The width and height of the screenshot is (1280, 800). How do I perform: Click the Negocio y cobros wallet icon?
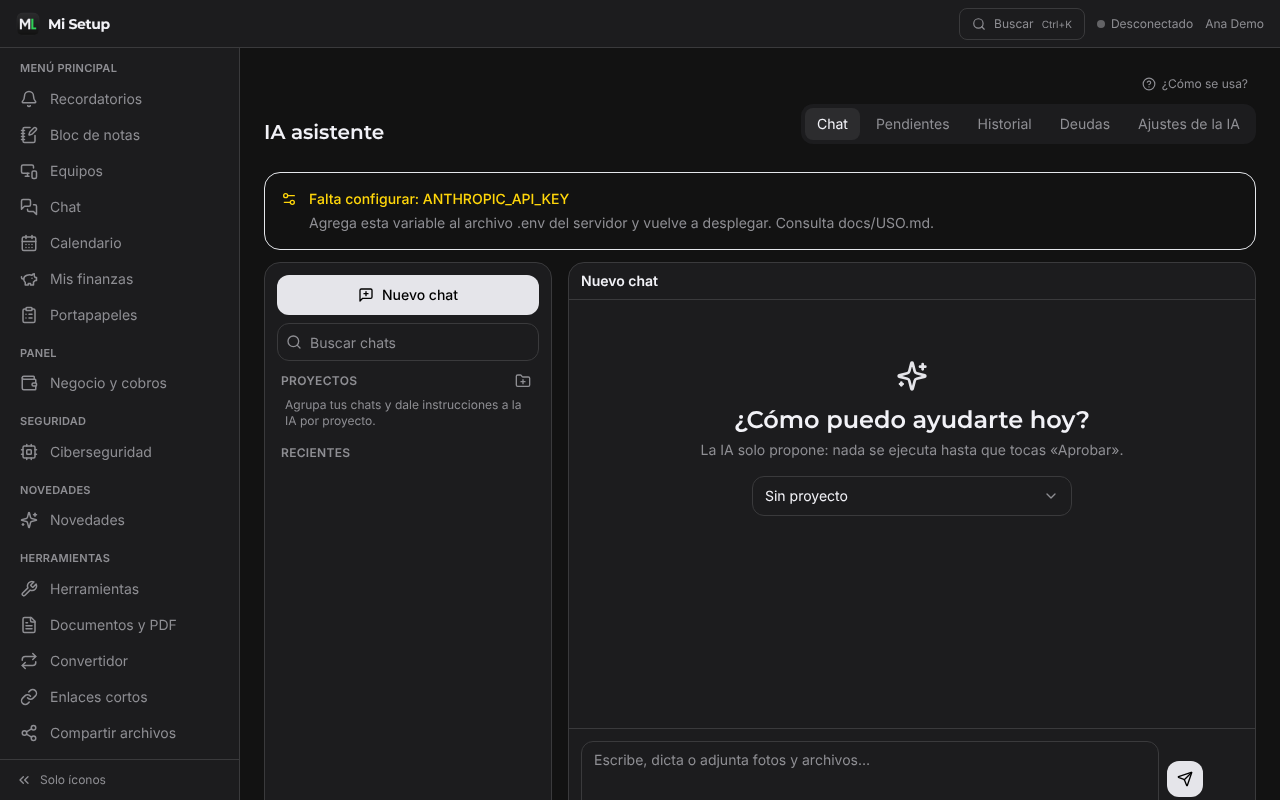point(29,383)
